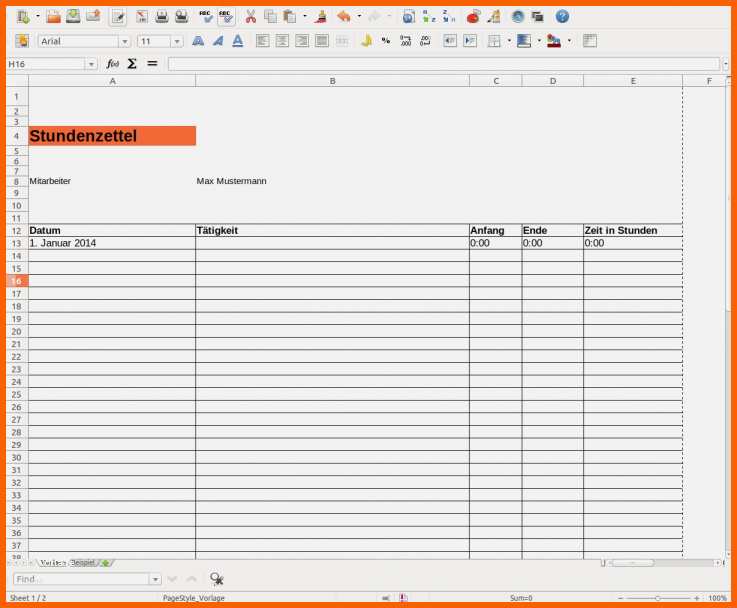The height and width of the screenshot is (608, 737).
Task: Expand the formula bar arrow
Action: [726, 64]
